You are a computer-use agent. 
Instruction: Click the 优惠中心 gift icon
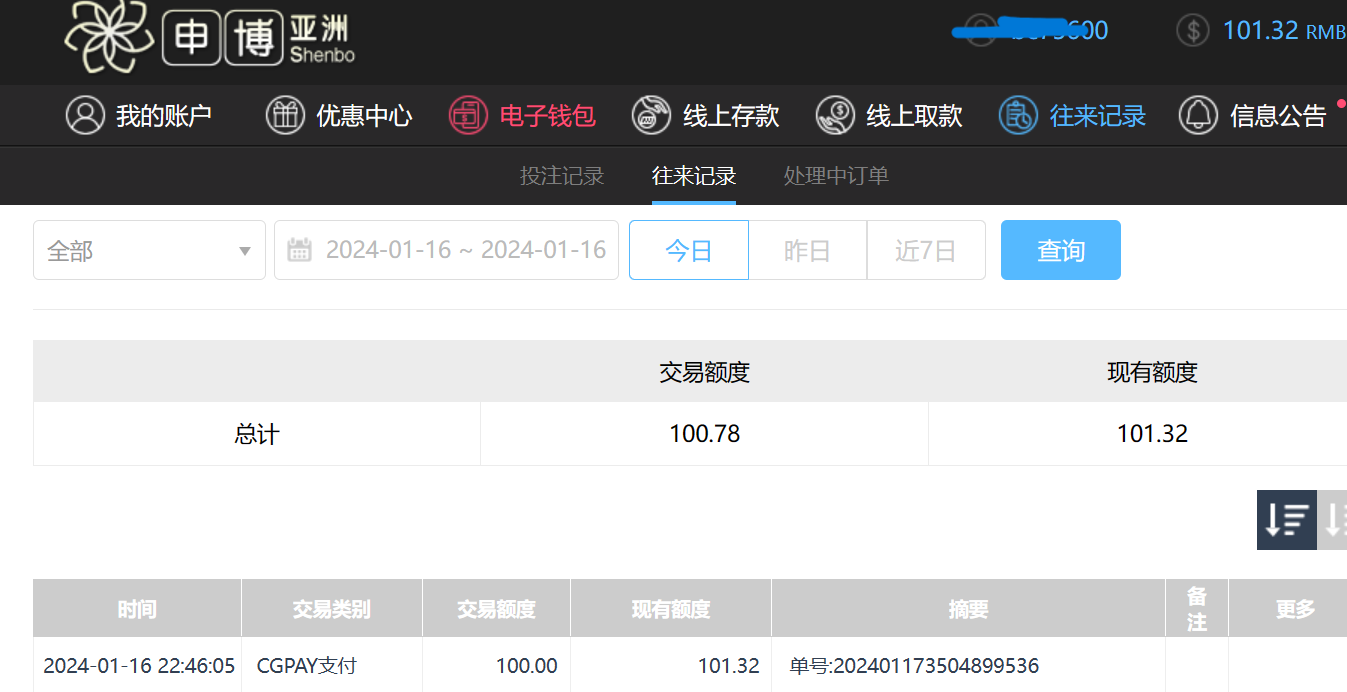point(285,115)
